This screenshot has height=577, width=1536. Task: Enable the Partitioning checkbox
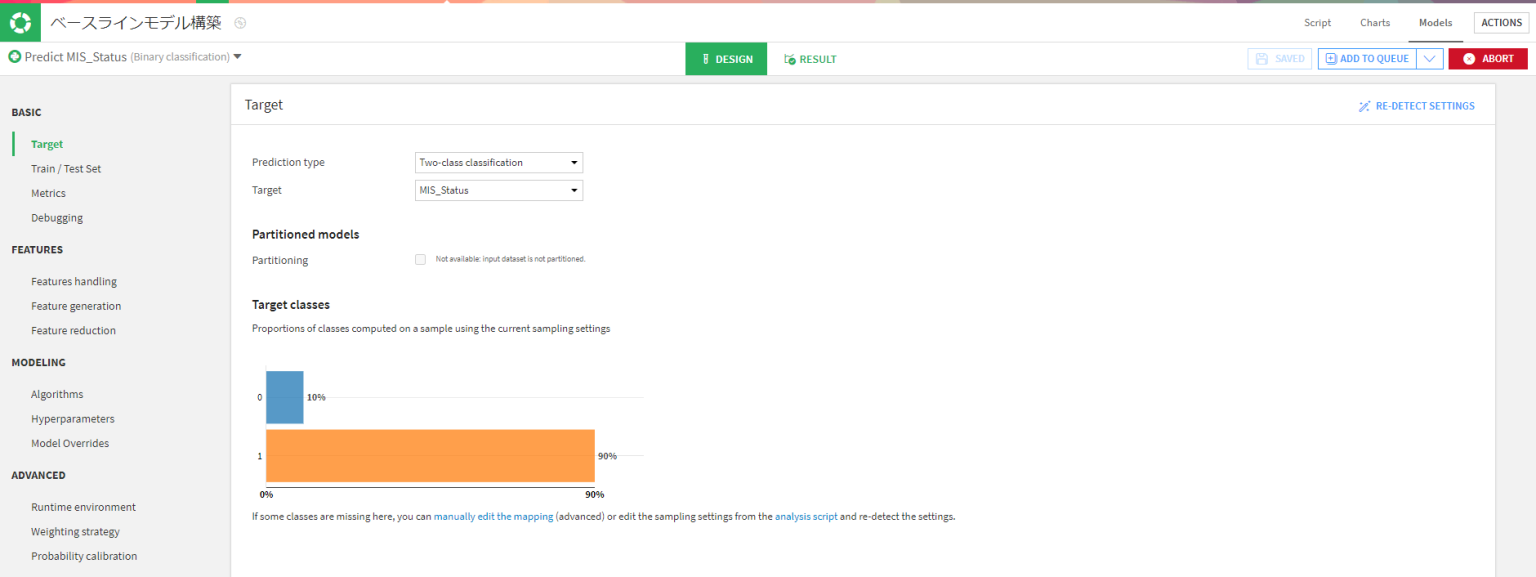point(420,259)
